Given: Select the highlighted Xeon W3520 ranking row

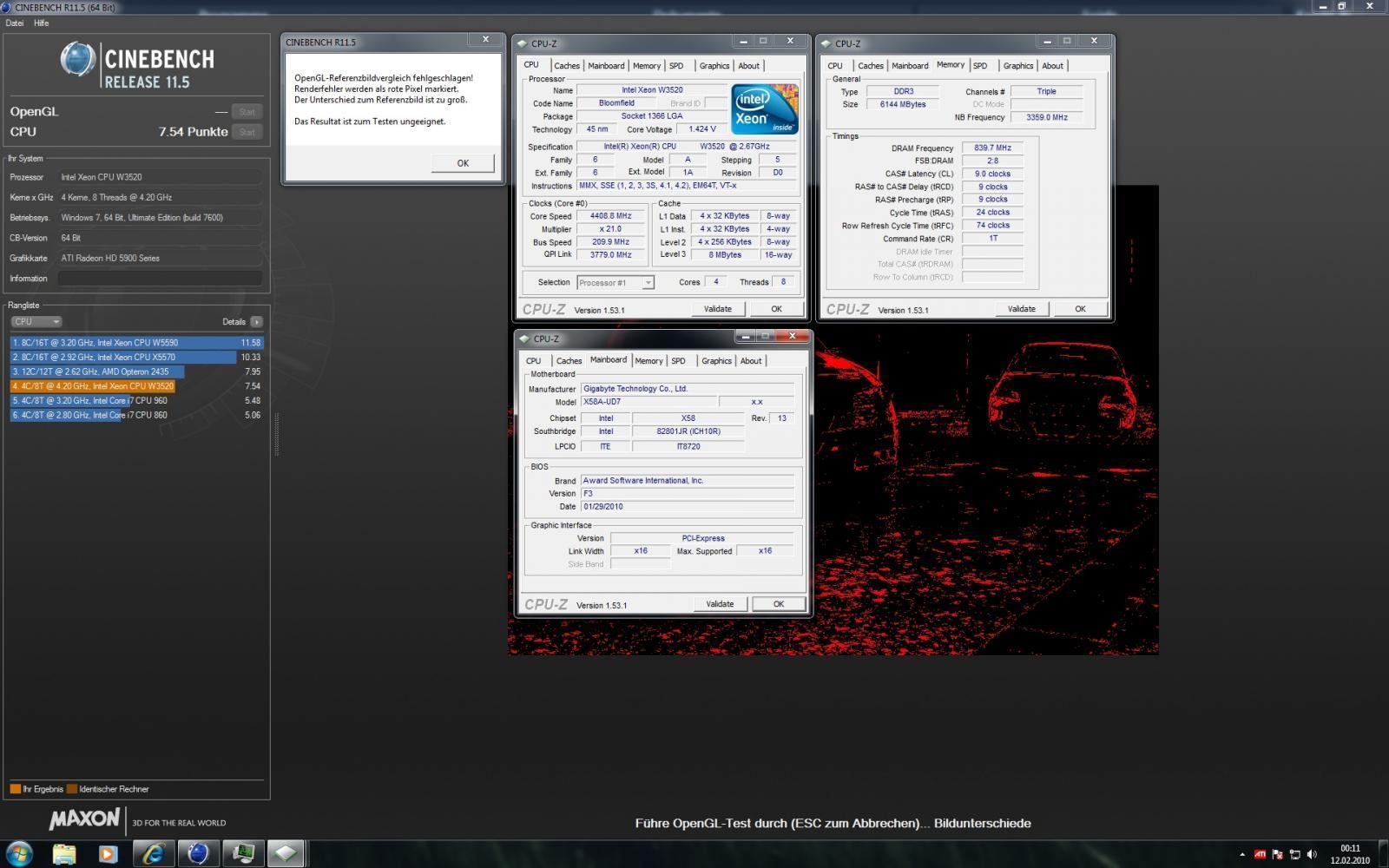Looking at the screenshot, I should 136,386.
